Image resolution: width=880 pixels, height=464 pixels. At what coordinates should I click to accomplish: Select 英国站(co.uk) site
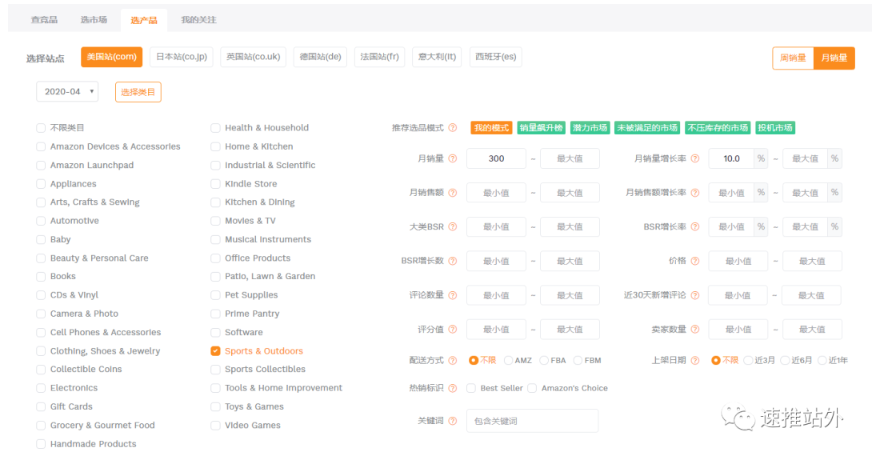click(x=253, y=57)
